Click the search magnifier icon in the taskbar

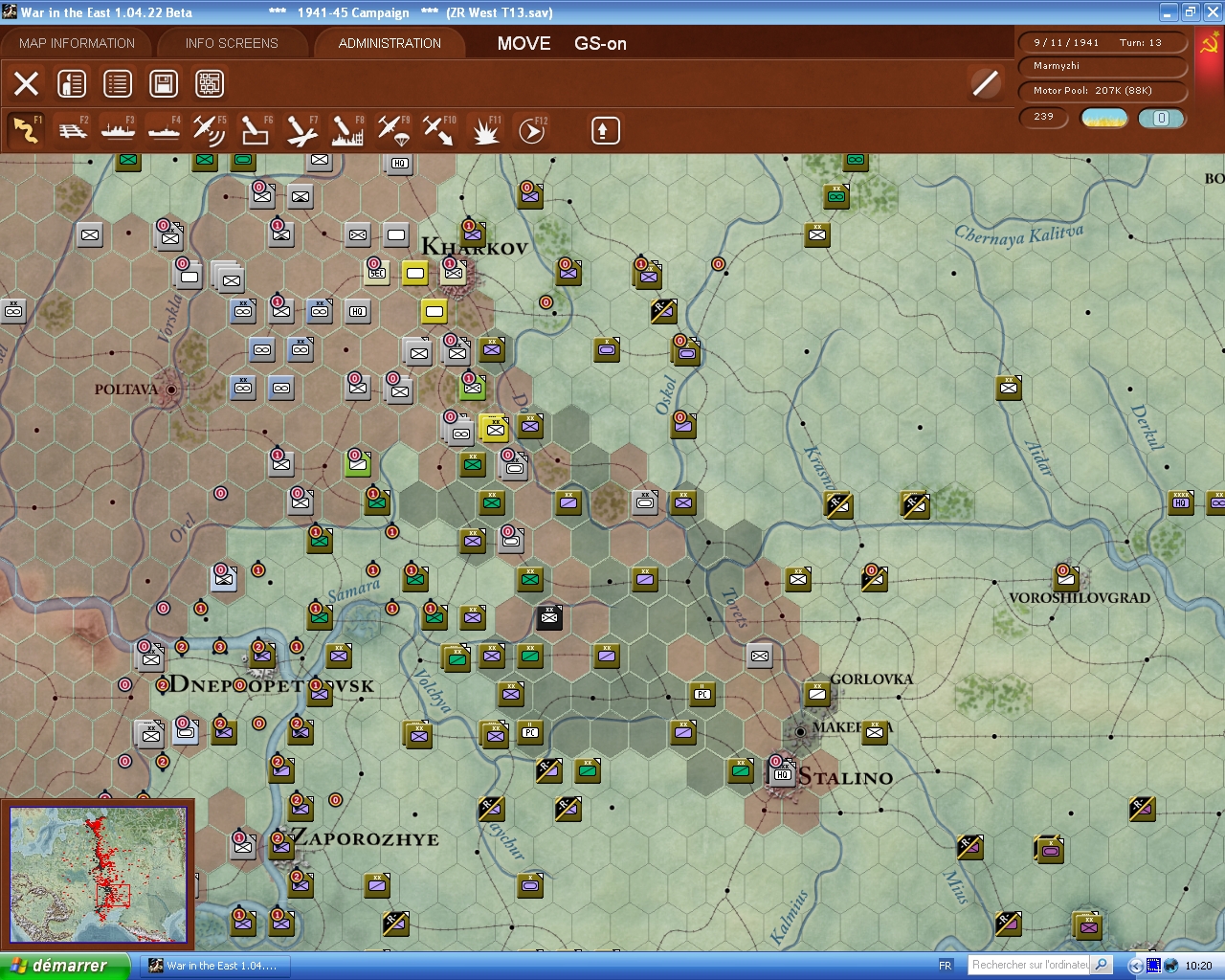[x=1102, y=965]
